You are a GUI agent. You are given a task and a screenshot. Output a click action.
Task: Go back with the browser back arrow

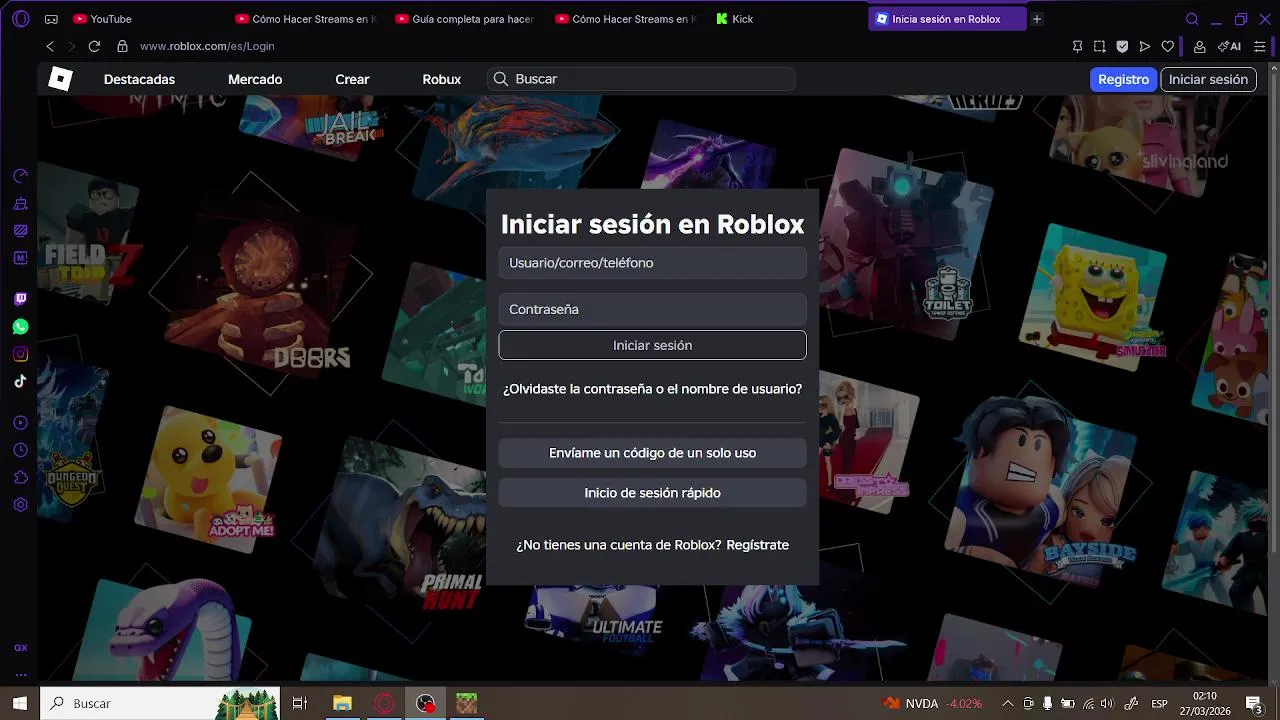50,46
